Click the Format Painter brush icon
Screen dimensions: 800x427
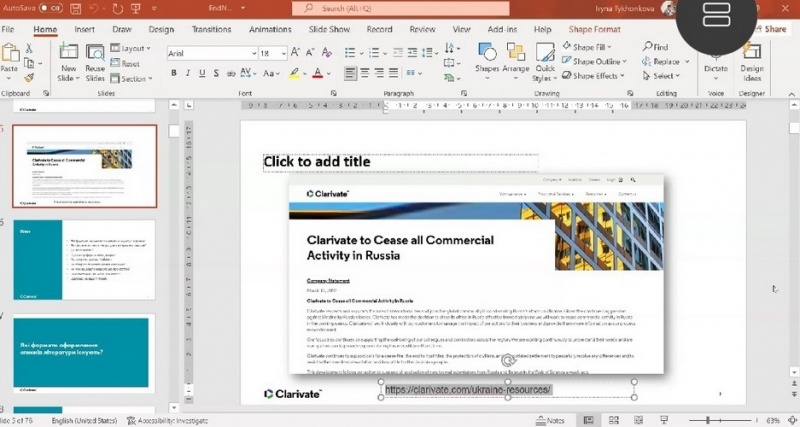[30, 76]
